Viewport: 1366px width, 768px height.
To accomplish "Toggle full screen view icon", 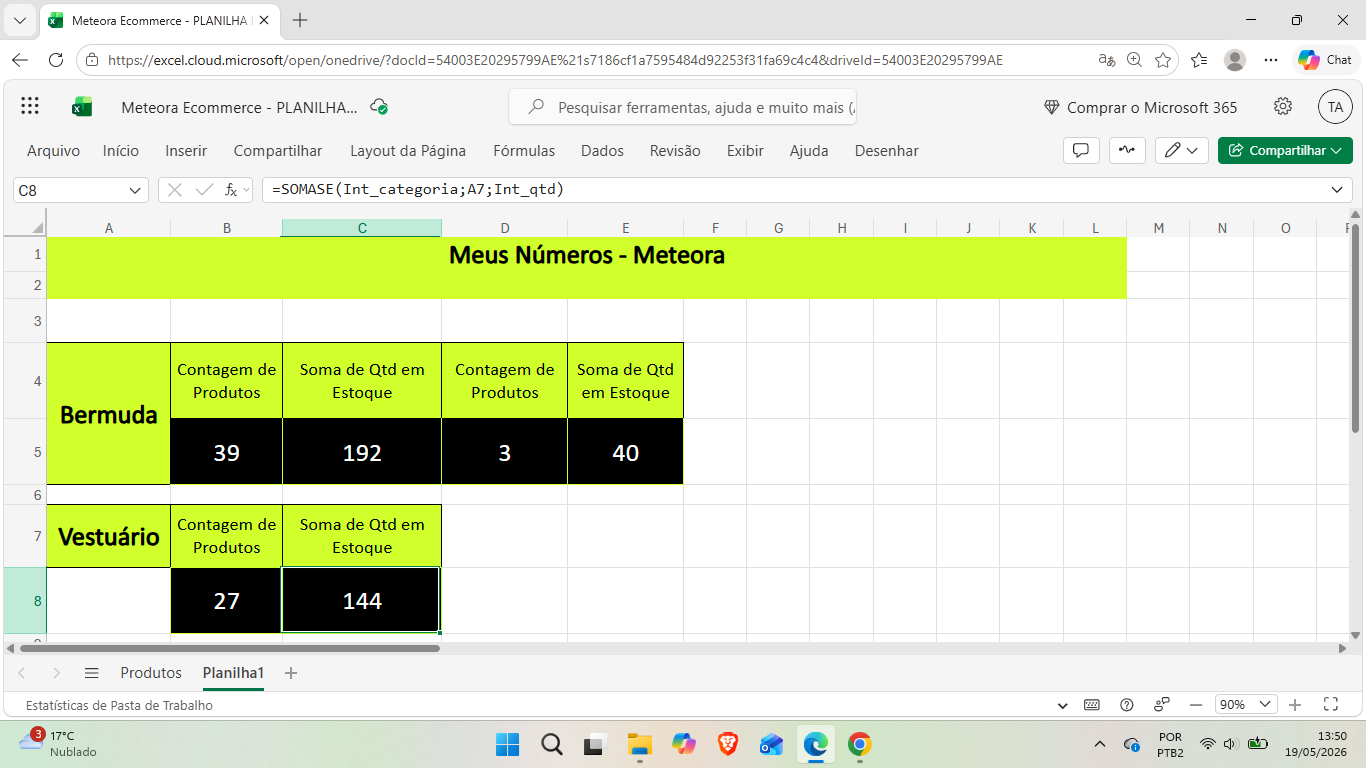I will tap(1331, 704).
